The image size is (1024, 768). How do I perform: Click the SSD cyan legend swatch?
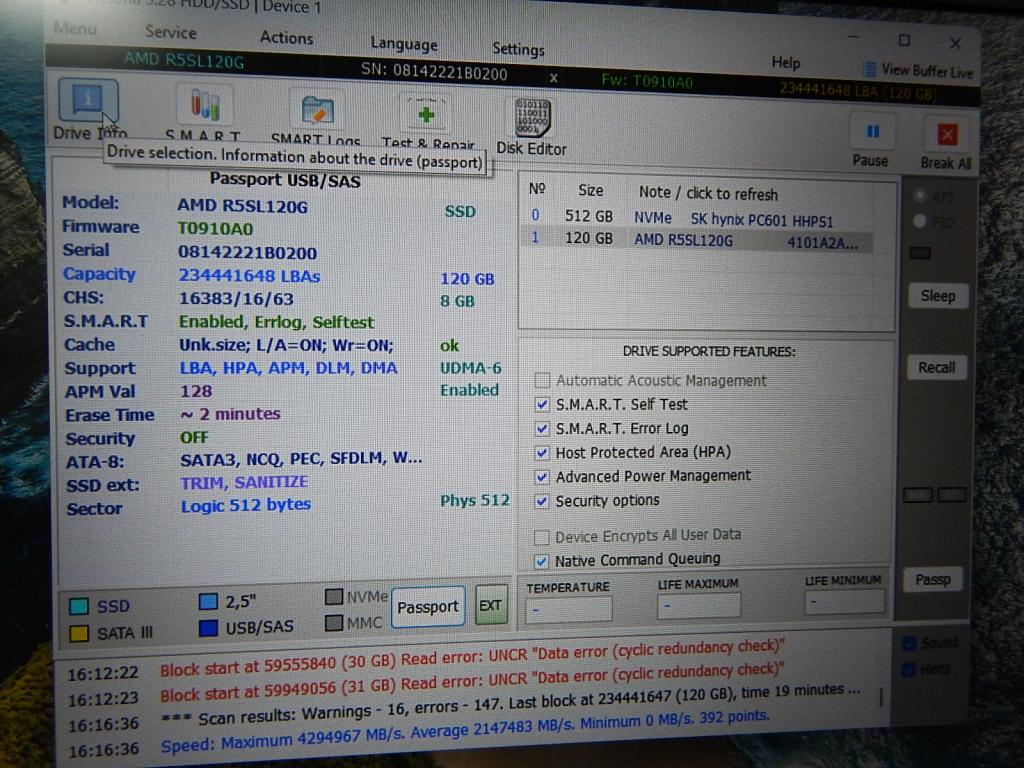pyautogui.click(x=79, y=606)
